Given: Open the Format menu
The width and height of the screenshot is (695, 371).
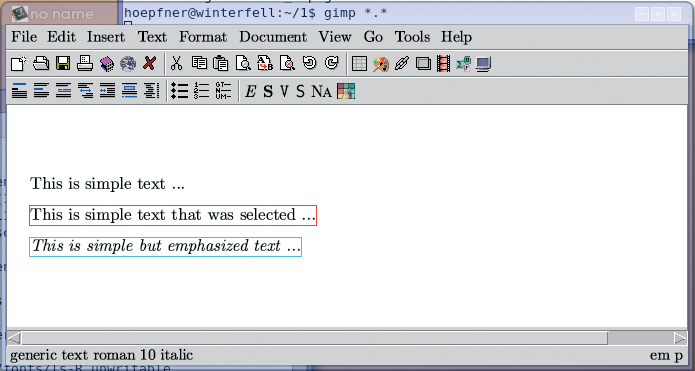Looking at the screenshot, I should tap(203, 37).
